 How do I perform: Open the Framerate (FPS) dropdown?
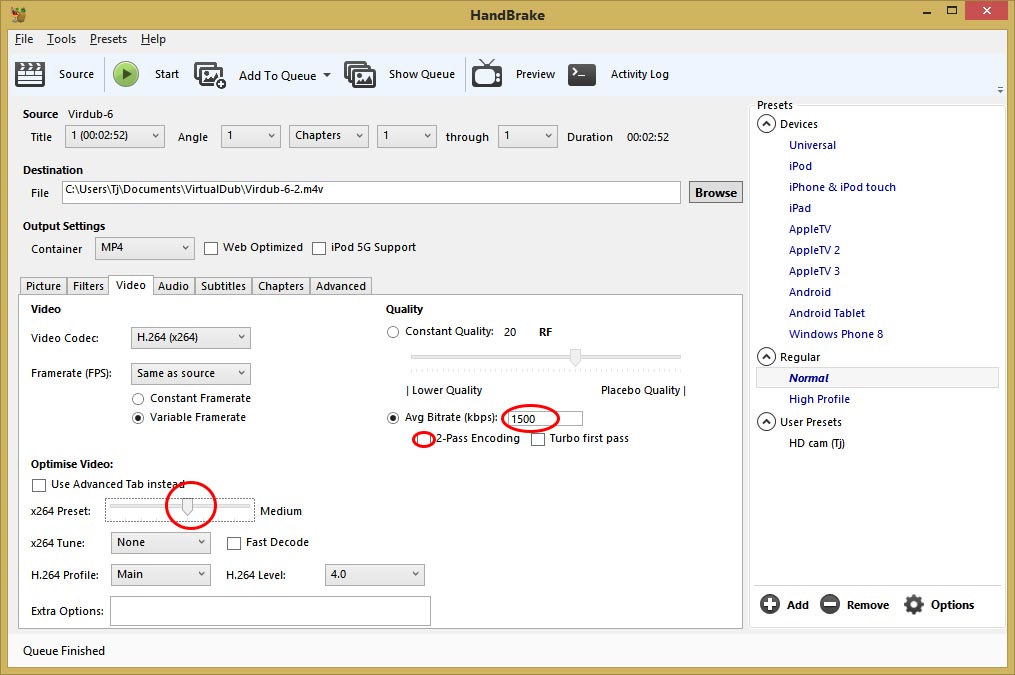pos(190,373)
